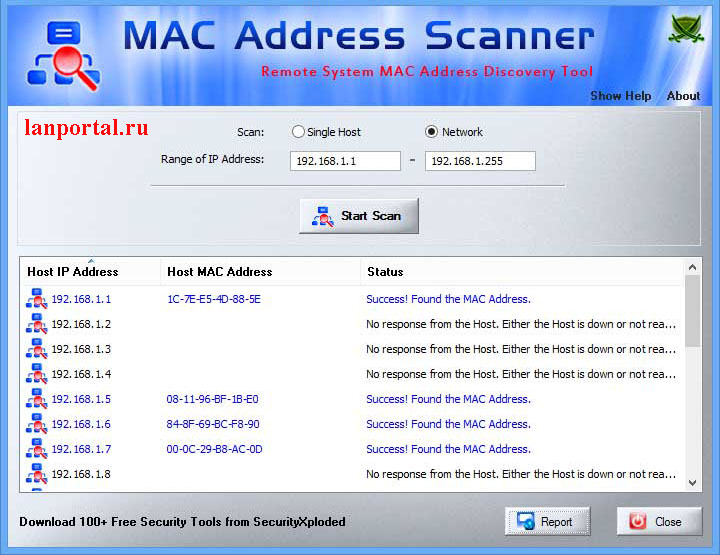720x555 pixels.
Task: Select IP address 192.168.1.5 text
Action: pos(81,399)
